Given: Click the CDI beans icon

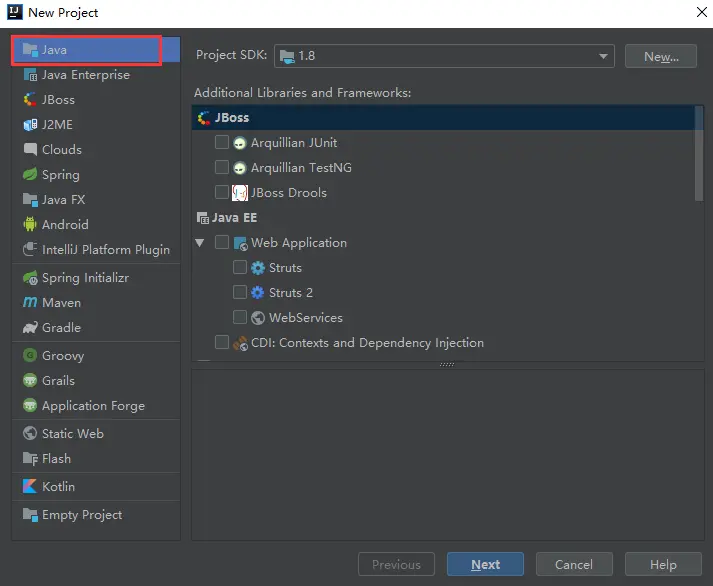Looking at the screenshot, I should (240, 343).
